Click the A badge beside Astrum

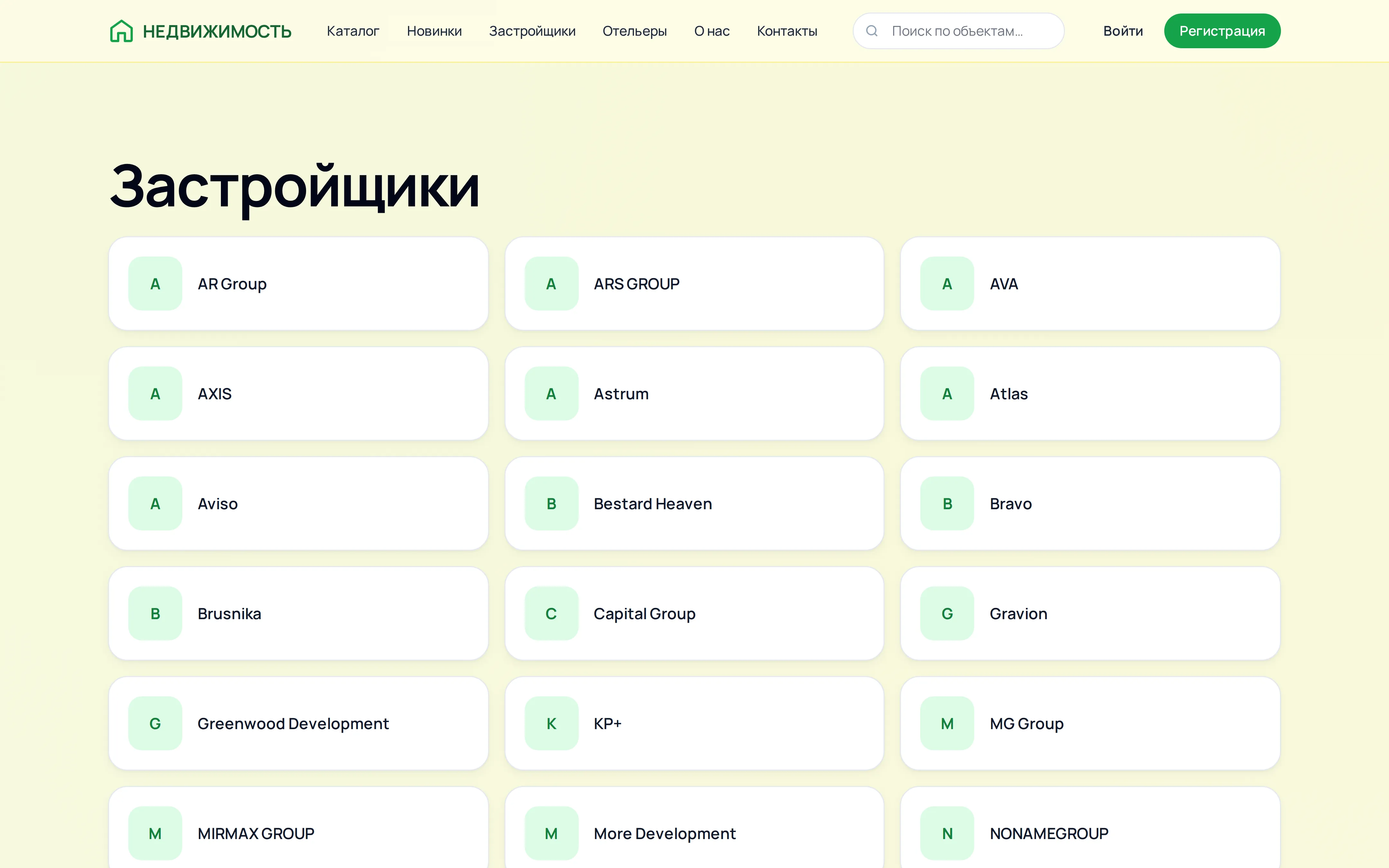[551, 394]
